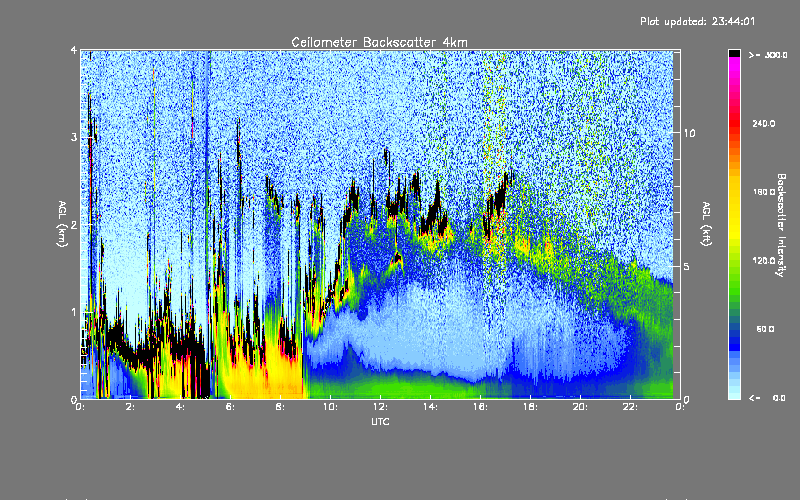
Task: Click the 'Ceilometer Backscatter 4km' plot title
Action: pyautogui.click(x=379, y=42)
